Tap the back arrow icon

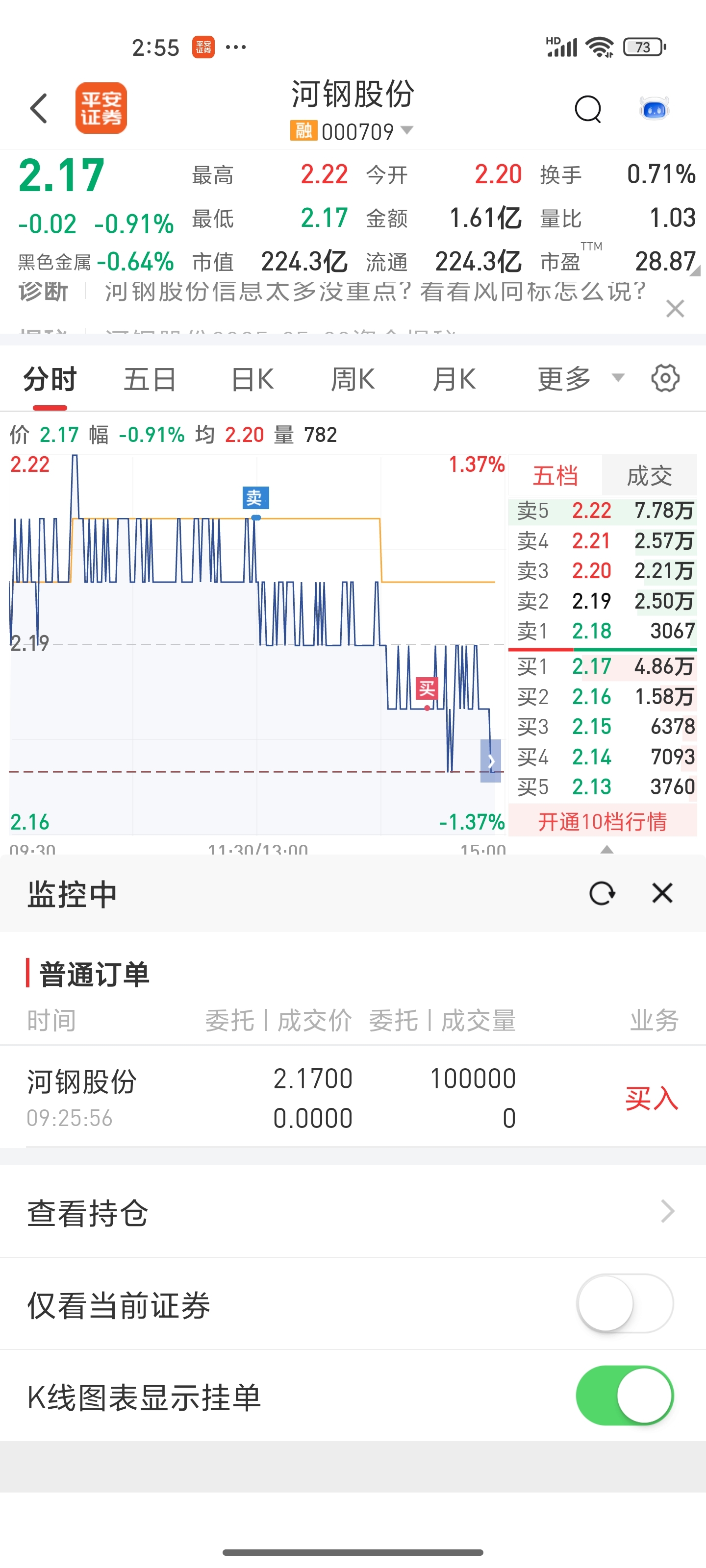39,108
